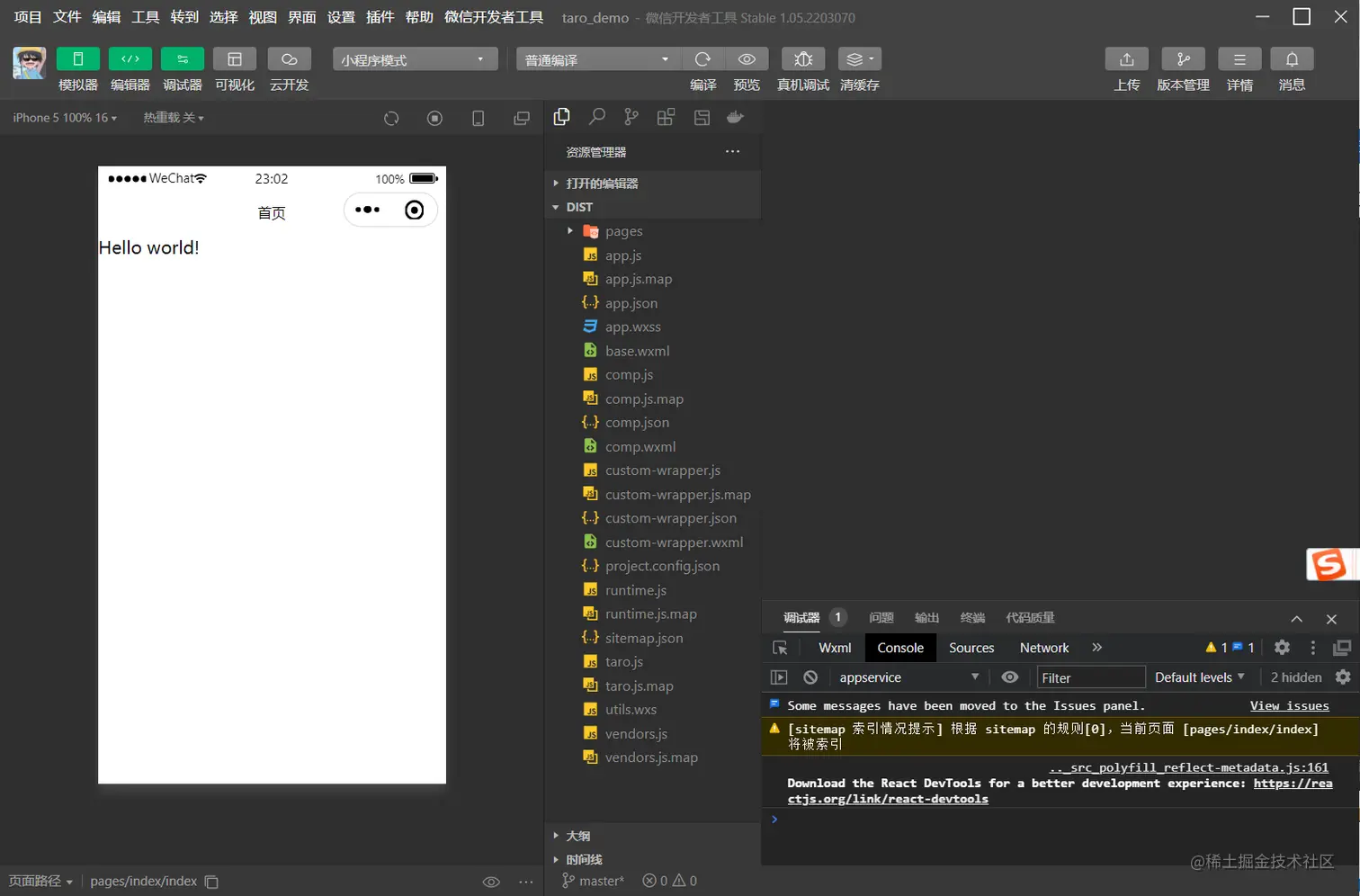This screenshot has height=896, width=1360.
Task: Detach the simulator window
Action: click(x=522, y=118)
